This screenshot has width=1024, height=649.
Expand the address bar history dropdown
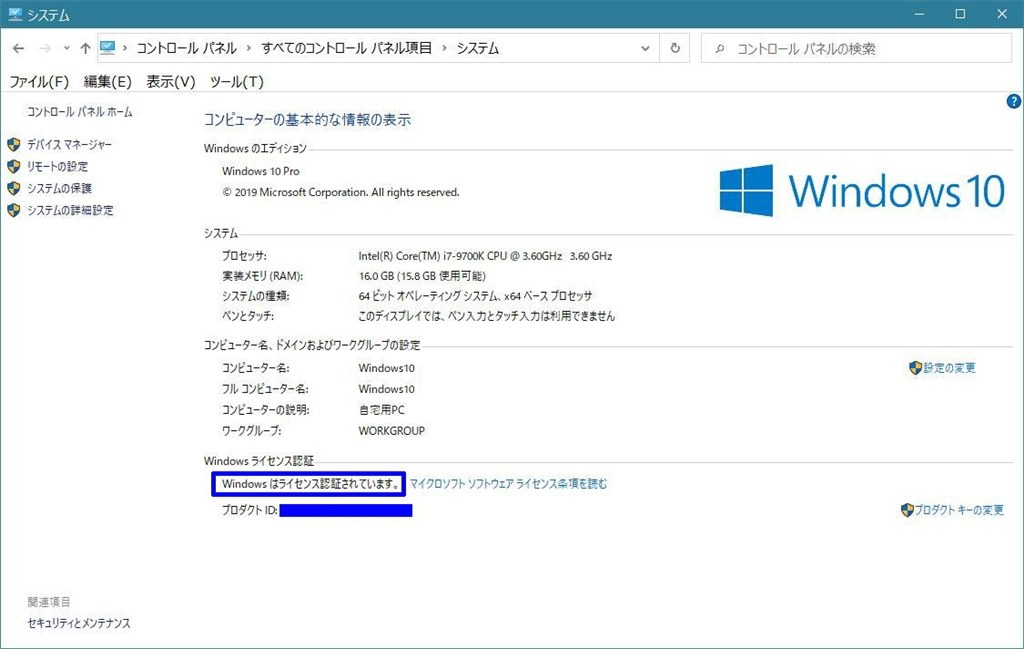645,48
